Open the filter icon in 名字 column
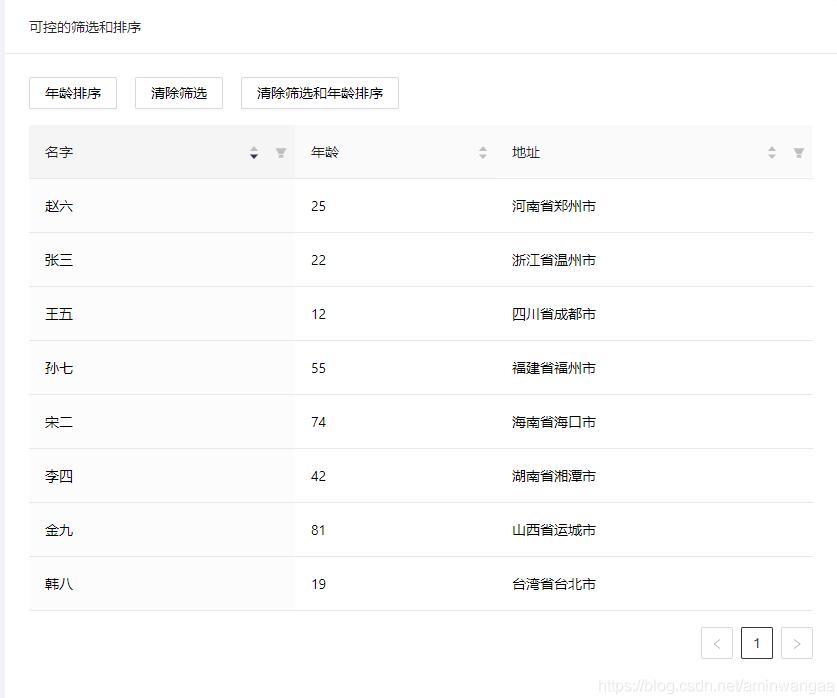 pos(281,153)
